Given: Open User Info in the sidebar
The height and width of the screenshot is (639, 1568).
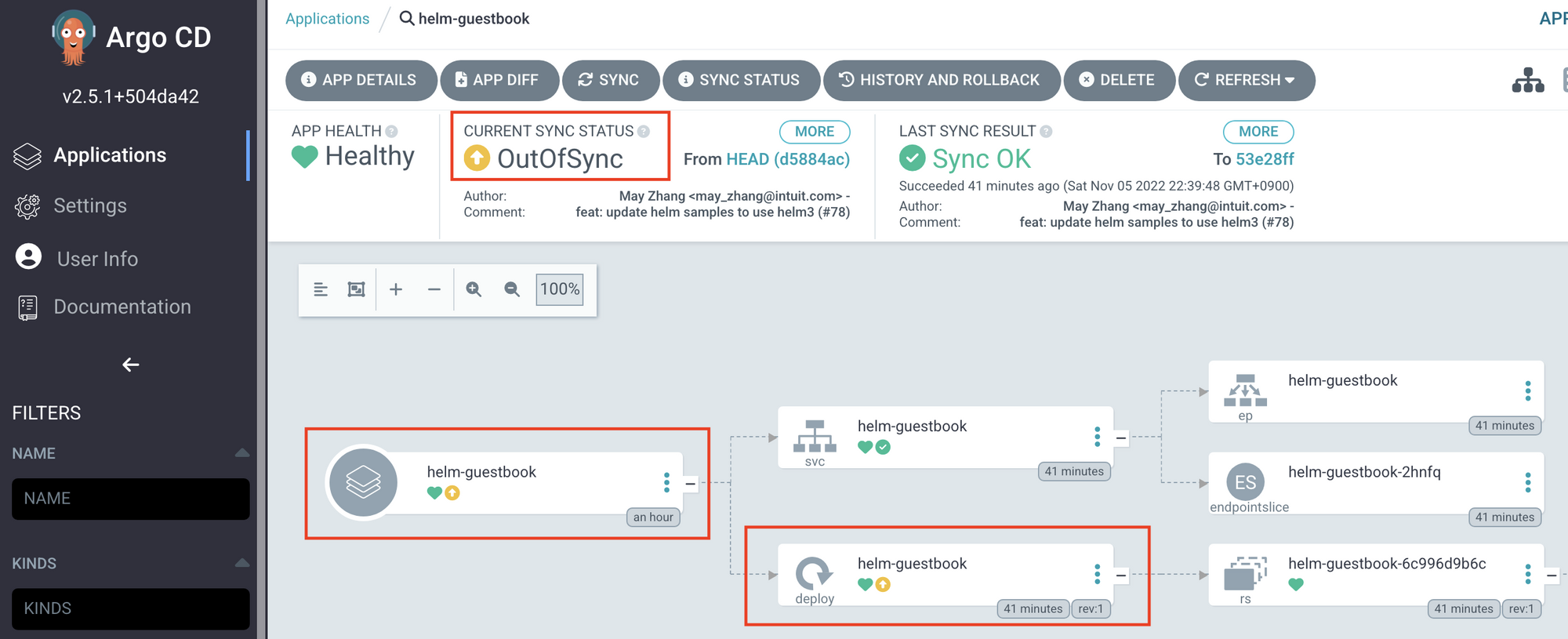Looking at the screenshot, I should (x=97, y=259).
